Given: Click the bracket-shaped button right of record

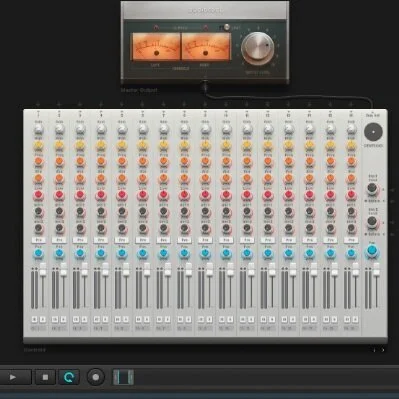Looking at the screenshot, I should coord(123,377).
